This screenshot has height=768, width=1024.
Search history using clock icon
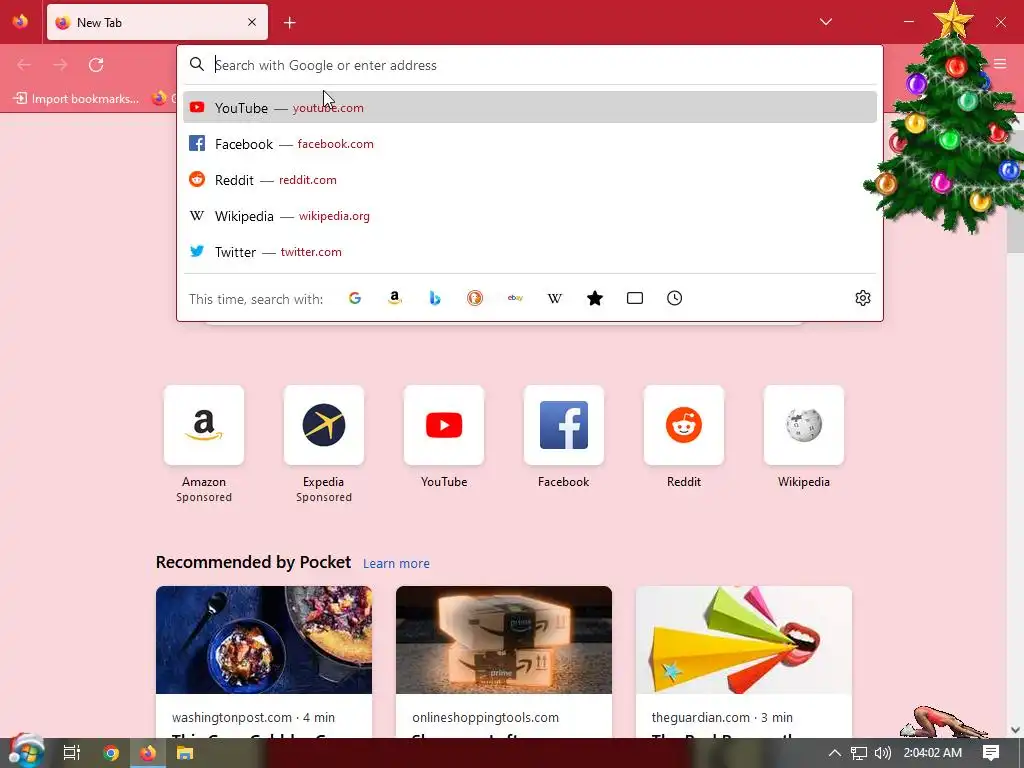tap(675, 298)
